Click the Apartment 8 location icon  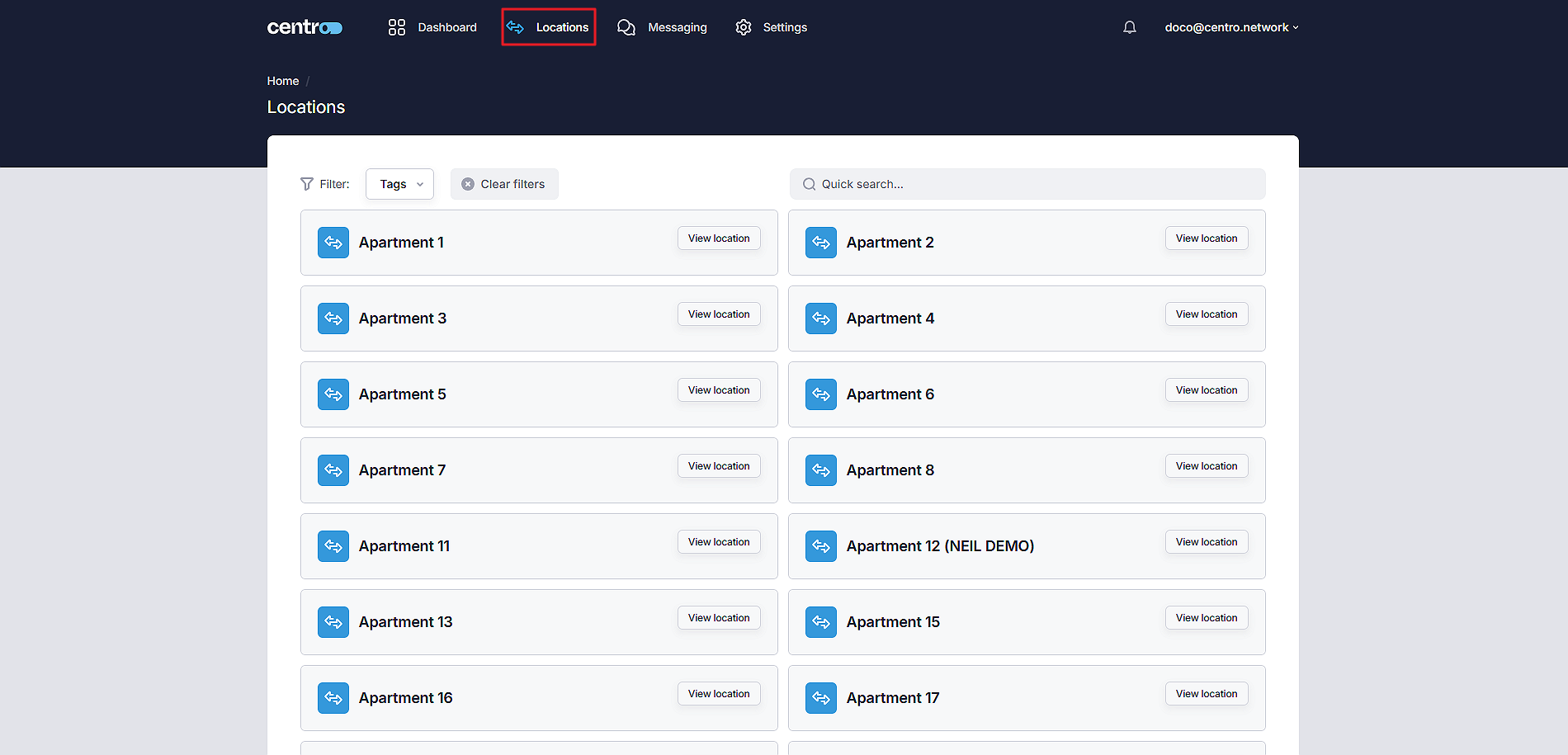point(821,470)
